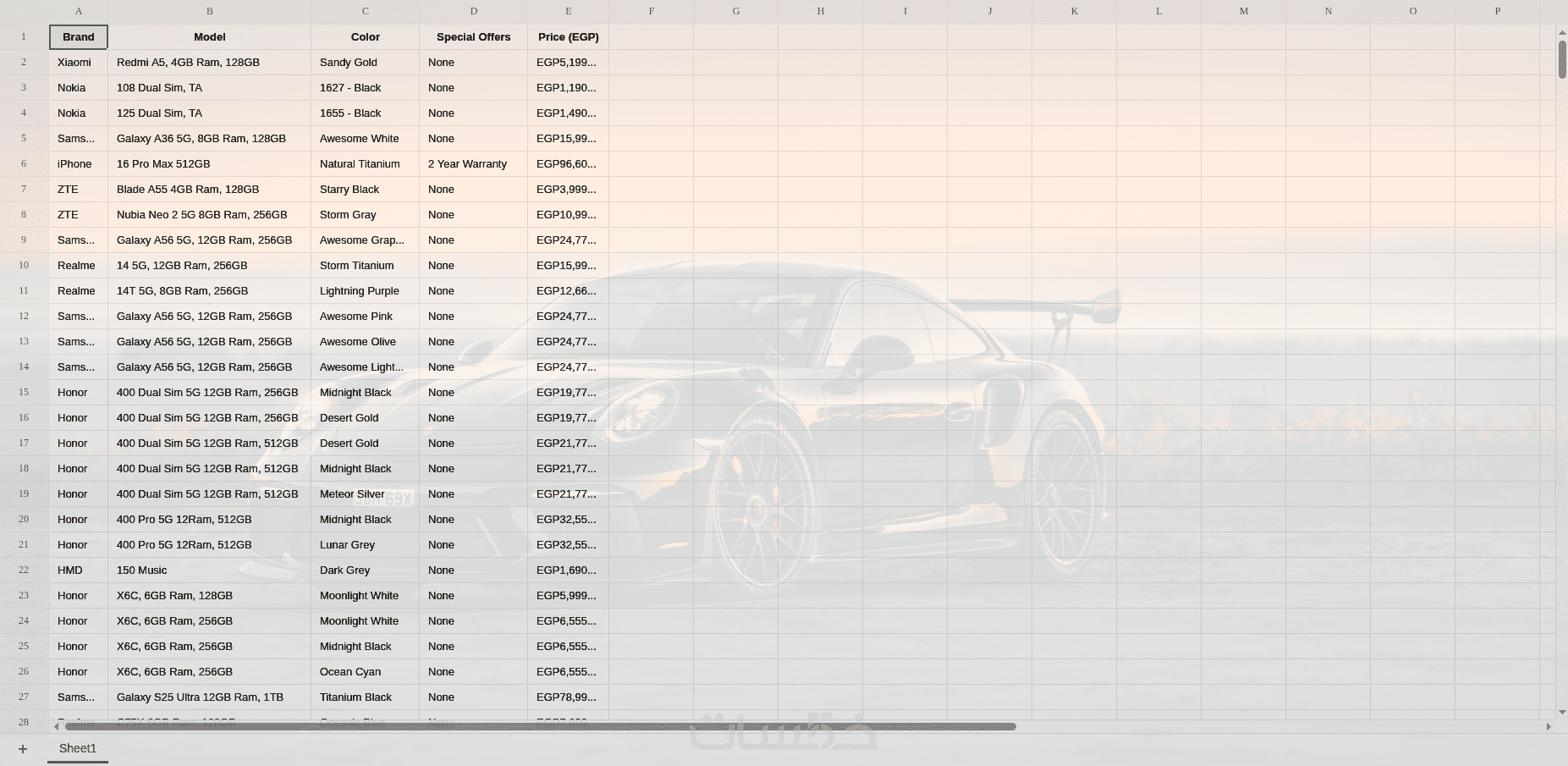Screen dimensions: 1568x766
Task: Select column E by its header
Action: 569,11
